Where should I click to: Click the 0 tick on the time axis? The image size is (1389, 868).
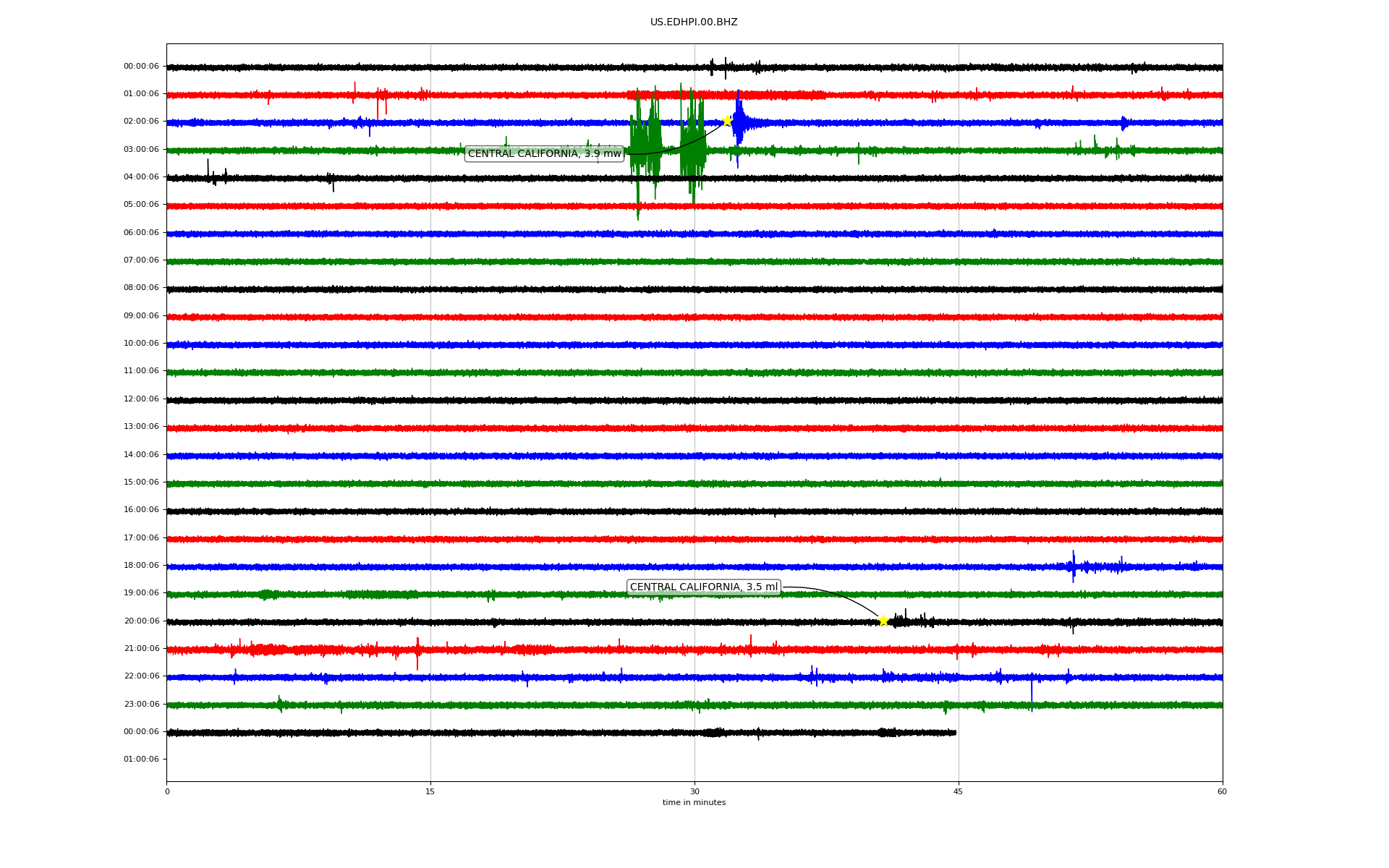[x=167, y=791]
